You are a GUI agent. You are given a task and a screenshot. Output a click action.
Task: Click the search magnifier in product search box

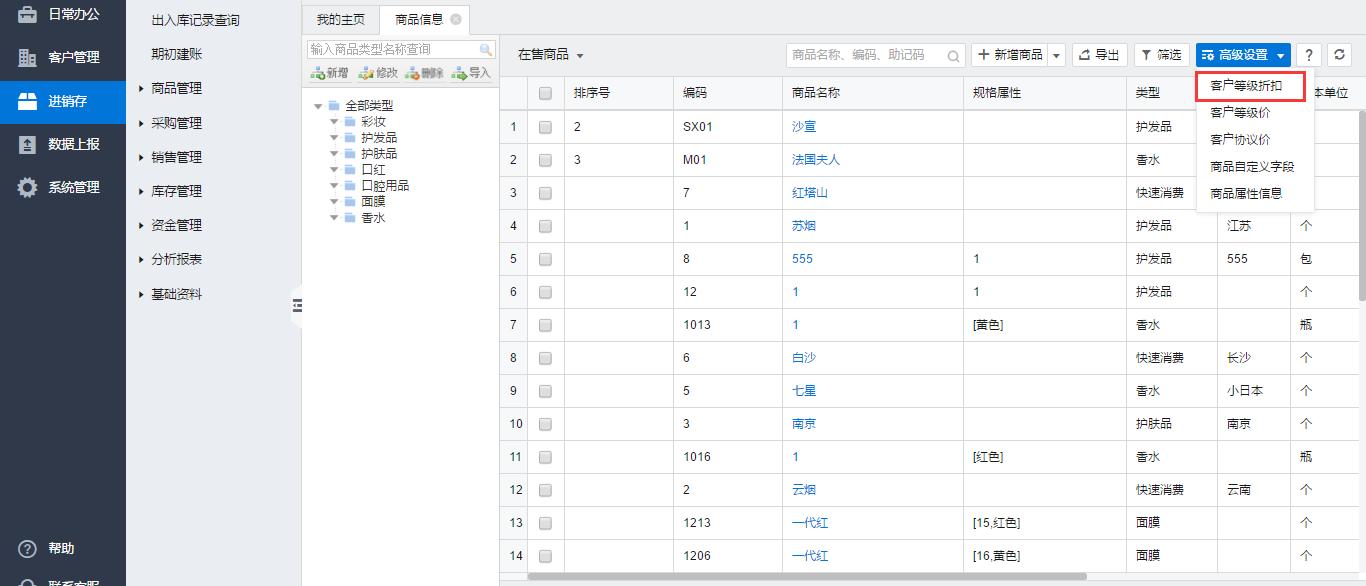[954, 56]
